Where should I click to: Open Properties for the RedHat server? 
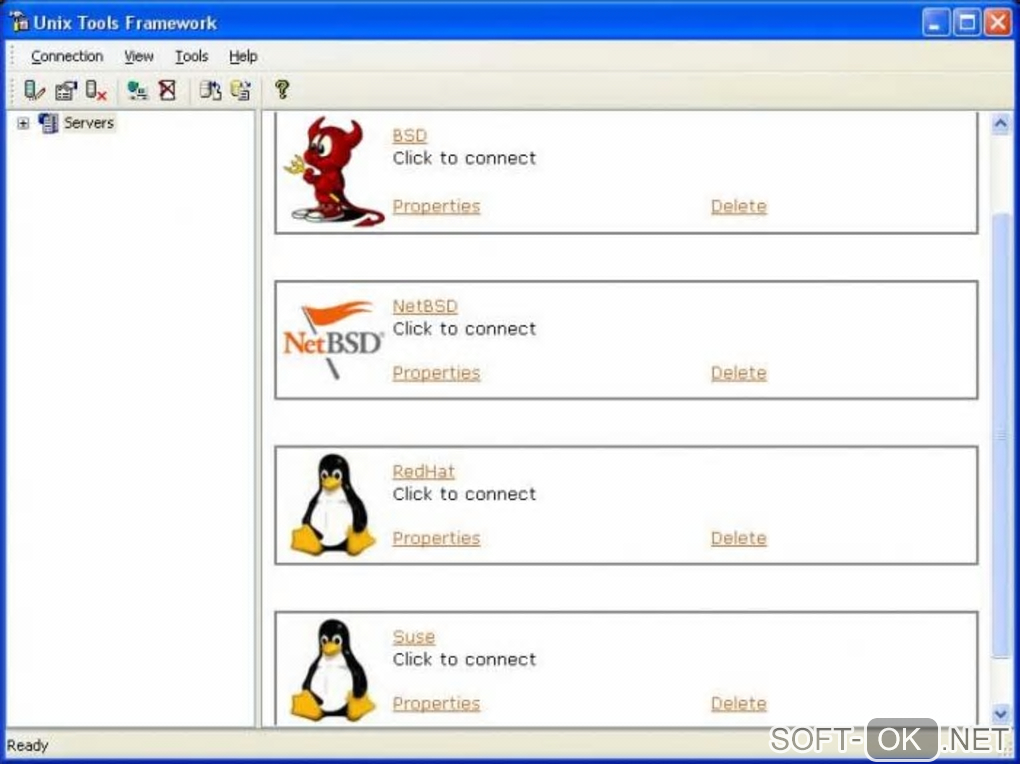(x=436, y=538)
